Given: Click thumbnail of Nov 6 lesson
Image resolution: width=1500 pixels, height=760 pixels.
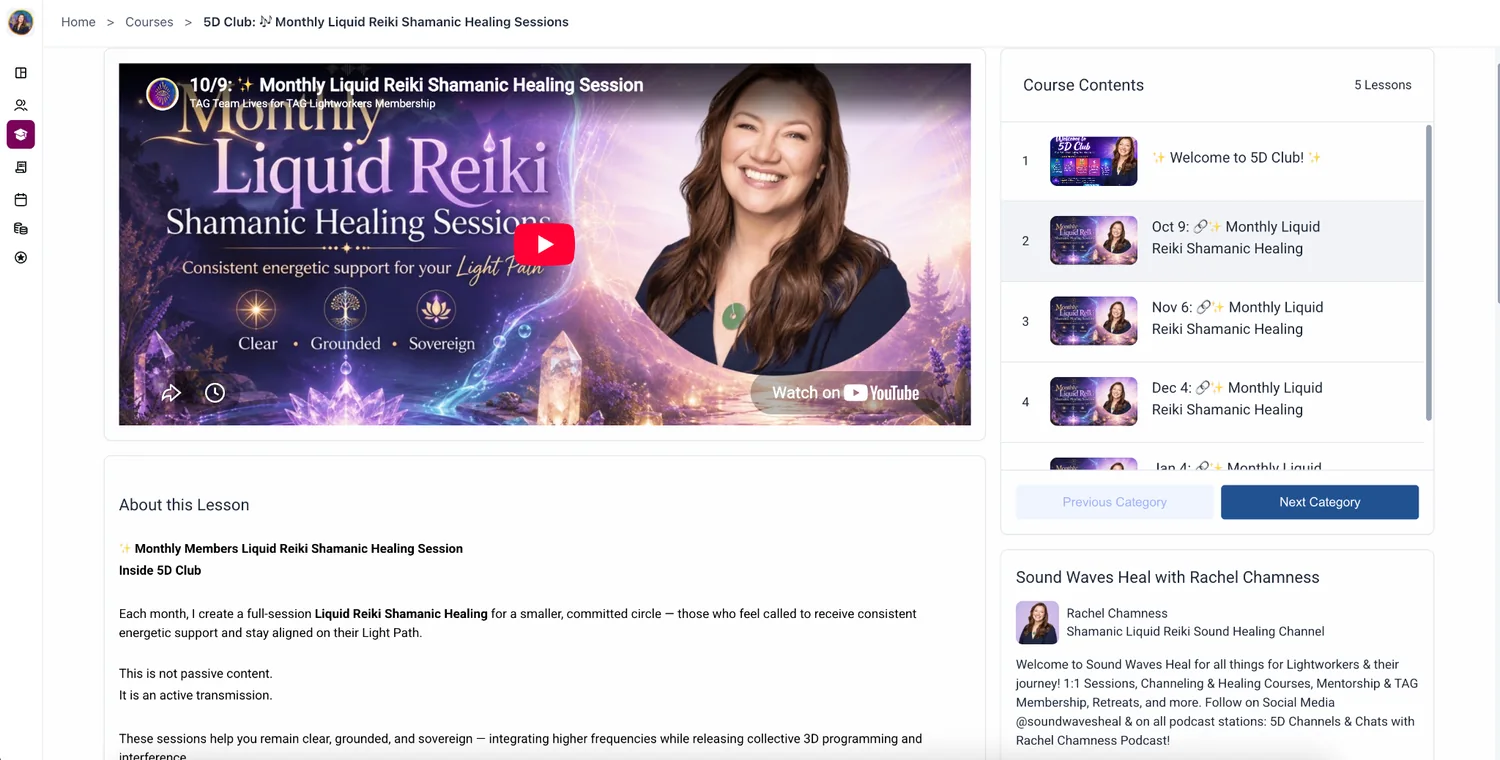Looking at the screenshot, I should click(1093, 321).
